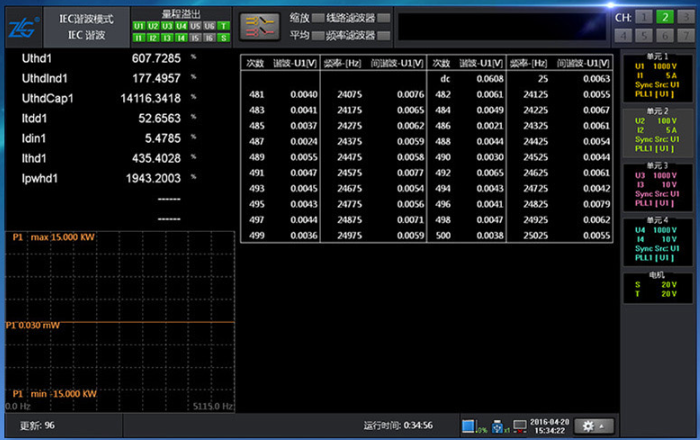Click the U5 range overflow indicator
The height and width of the screenshot is (440, 700).
tap(195, 26)
